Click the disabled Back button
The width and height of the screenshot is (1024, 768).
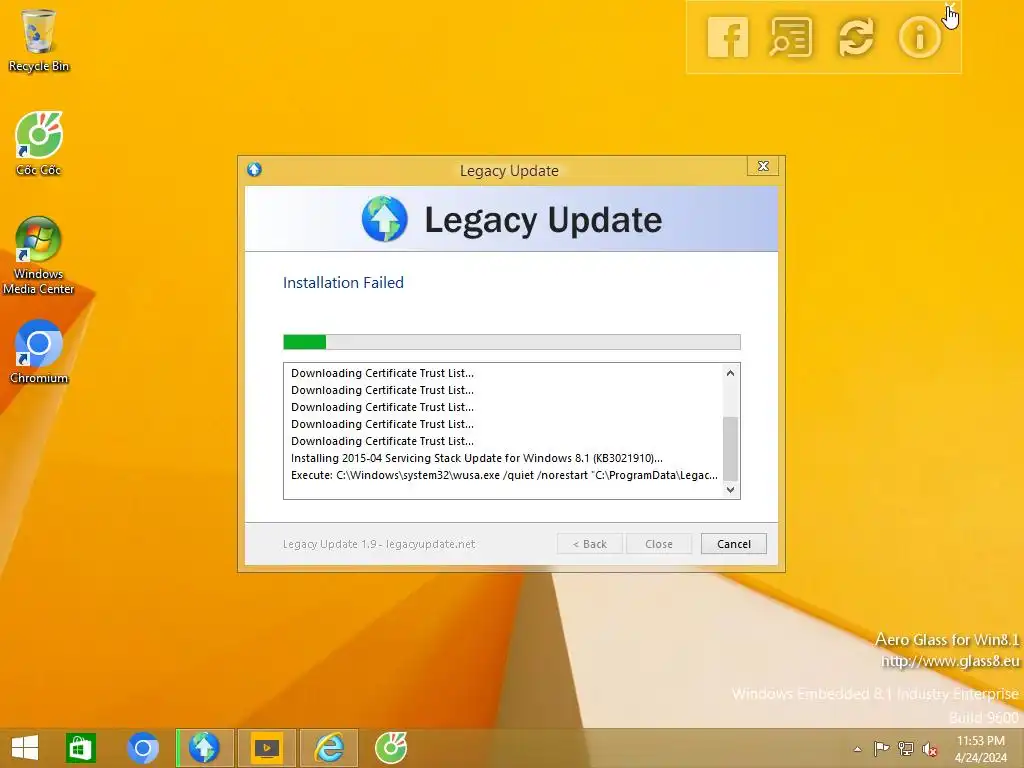tap(590, 543)
